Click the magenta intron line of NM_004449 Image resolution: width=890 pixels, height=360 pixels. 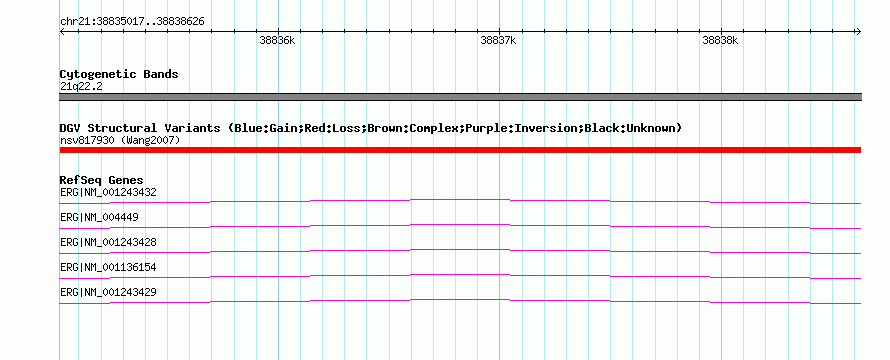coord(460,225)
